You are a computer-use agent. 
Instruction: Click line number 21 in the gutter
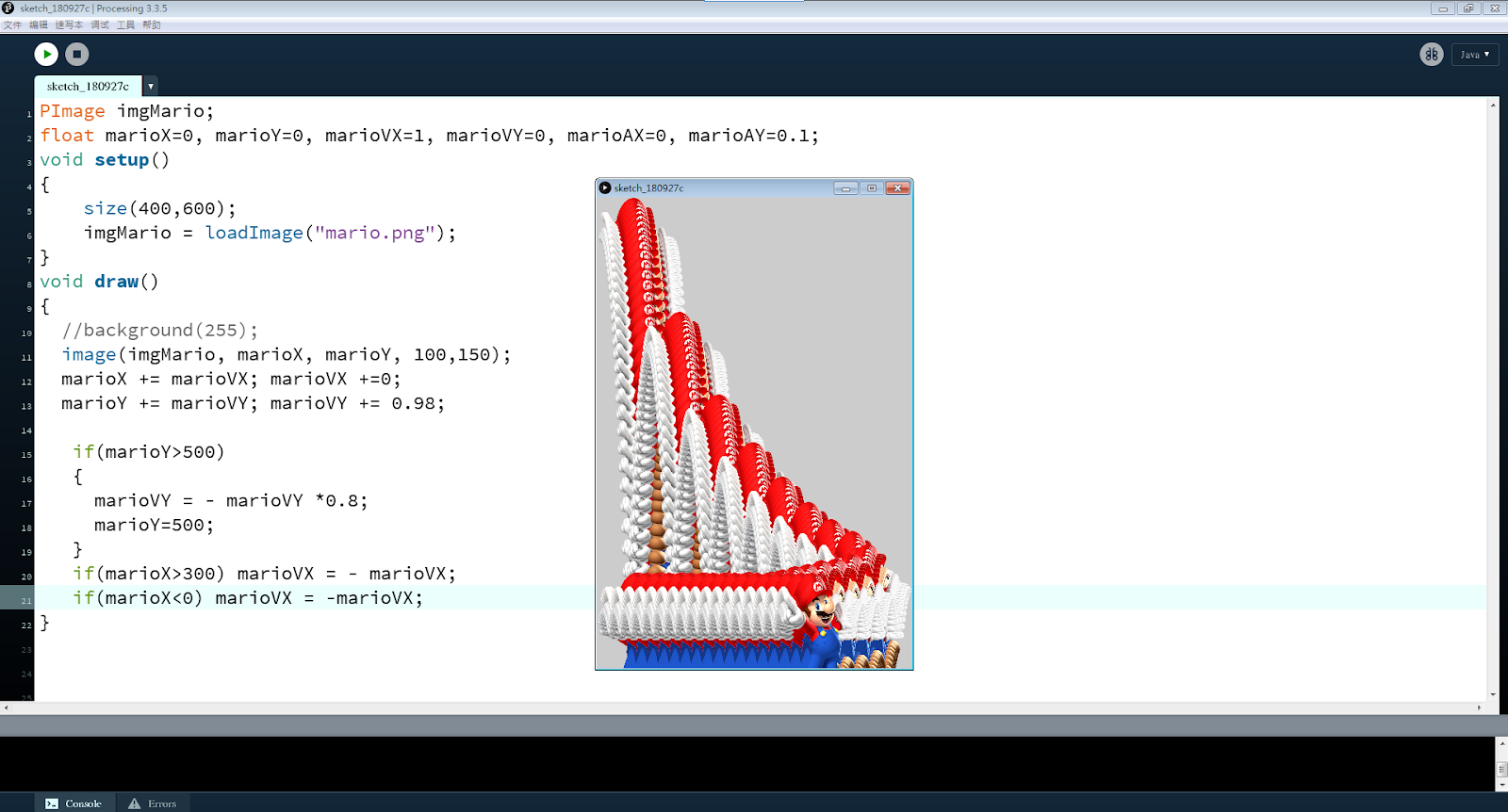(26, 601)
